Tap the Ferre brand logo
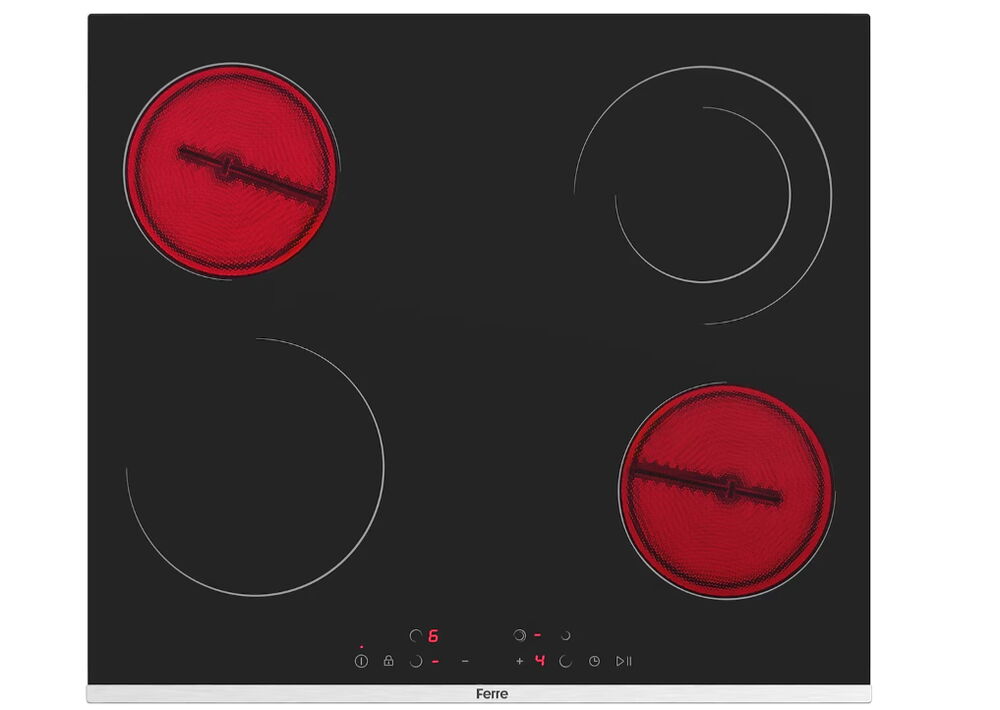1000x710 pixels. point(492,693)
